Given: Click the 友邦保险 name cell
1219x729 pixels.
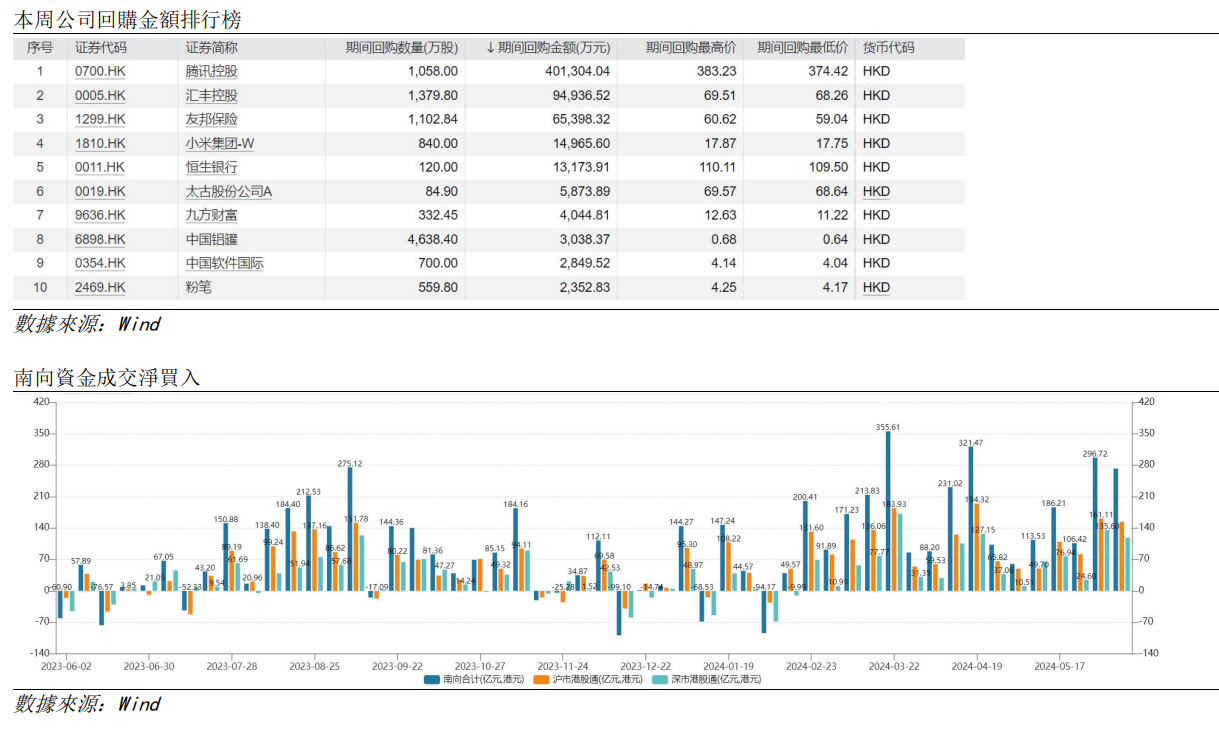Looking at the screenshot, I should pos(212,119).
